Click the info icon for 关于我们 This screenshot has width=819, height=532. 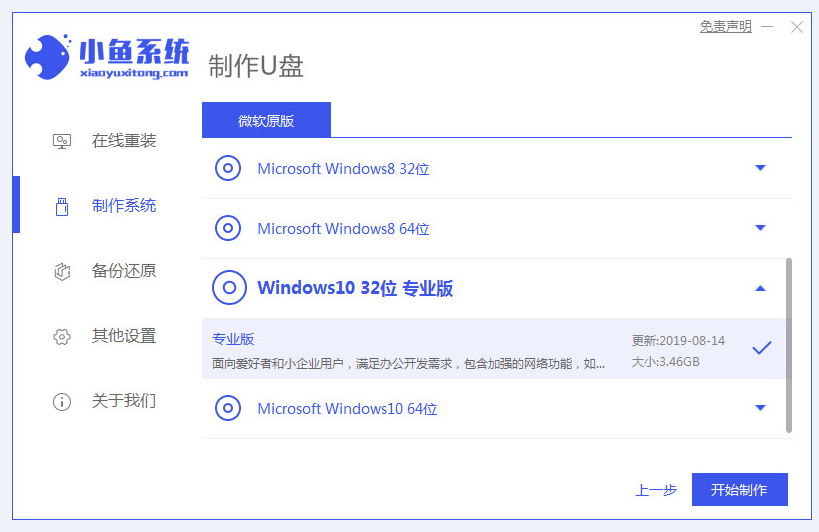(62, 401)
